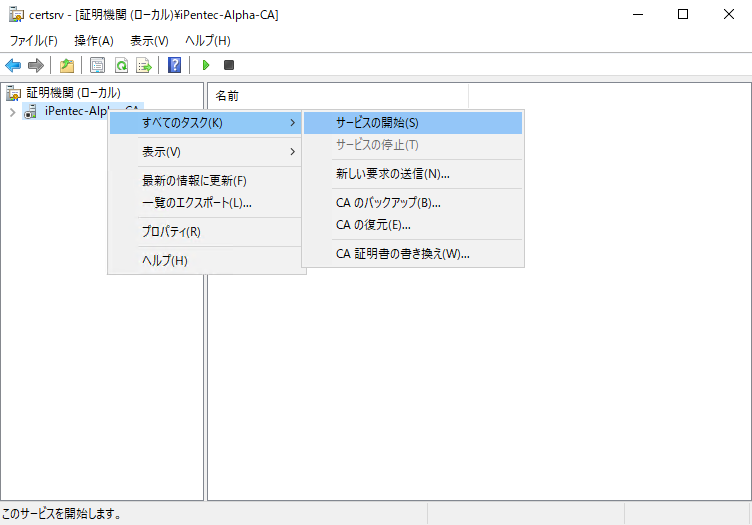Minimize the certsrv window
752x525 pixels.
[x=638, y=14]
